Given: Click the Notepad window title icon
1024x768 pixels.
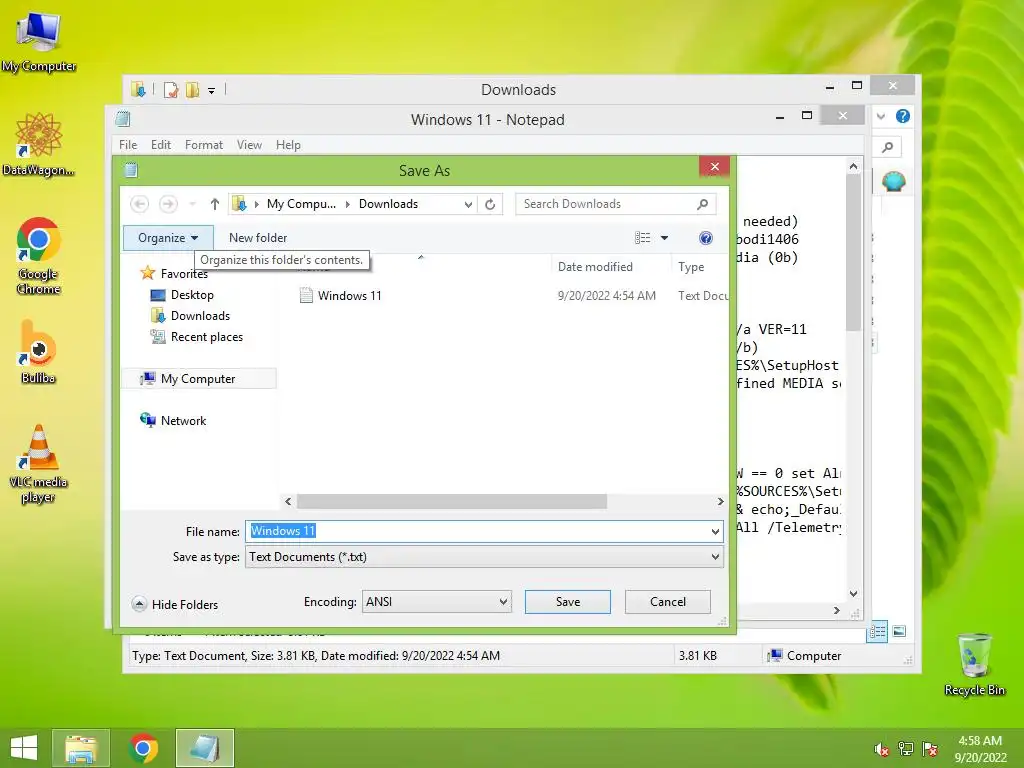Looking at the screenshot, I should 123,119.
